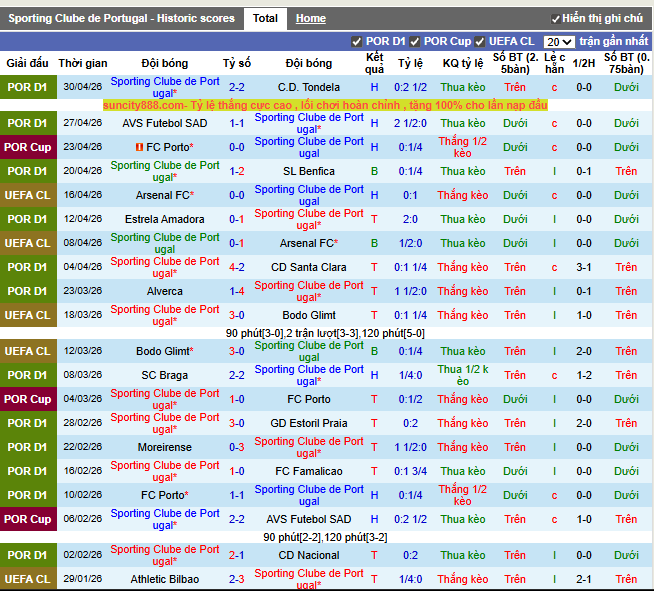The height and width of the screenshot is (591, 654).
Task: Click the Kết quả column header
Action: pyautogui.click(x=374, y=63)
